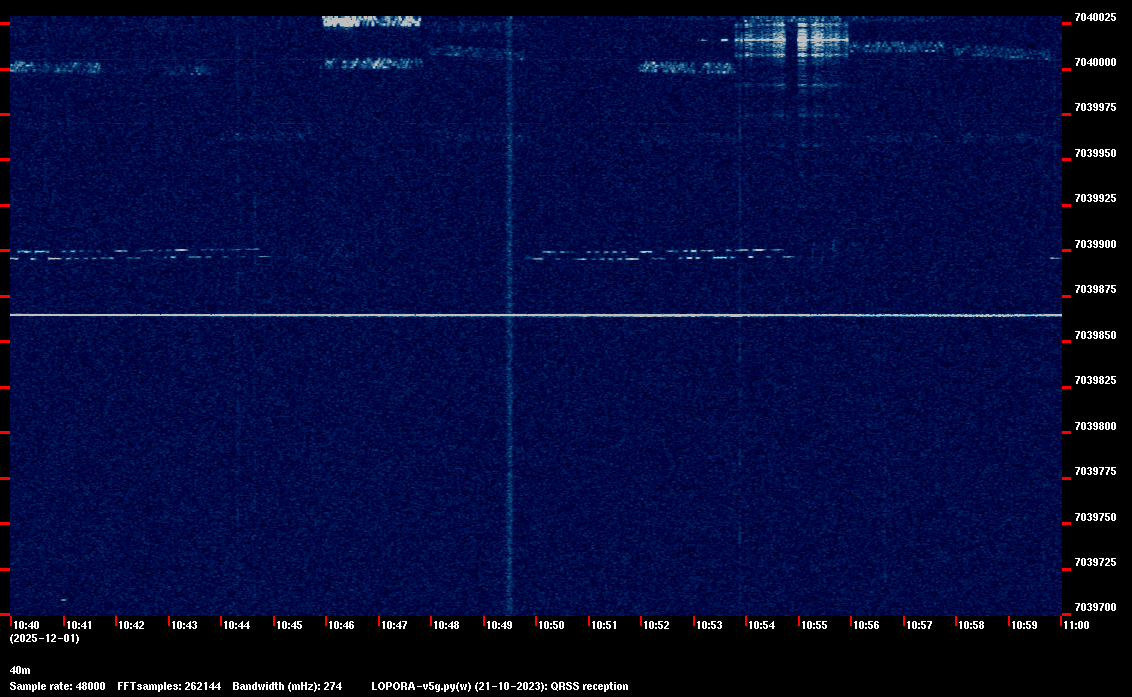Click the 10:45 time axis label
1132x697 pixels.
[289, 625]
